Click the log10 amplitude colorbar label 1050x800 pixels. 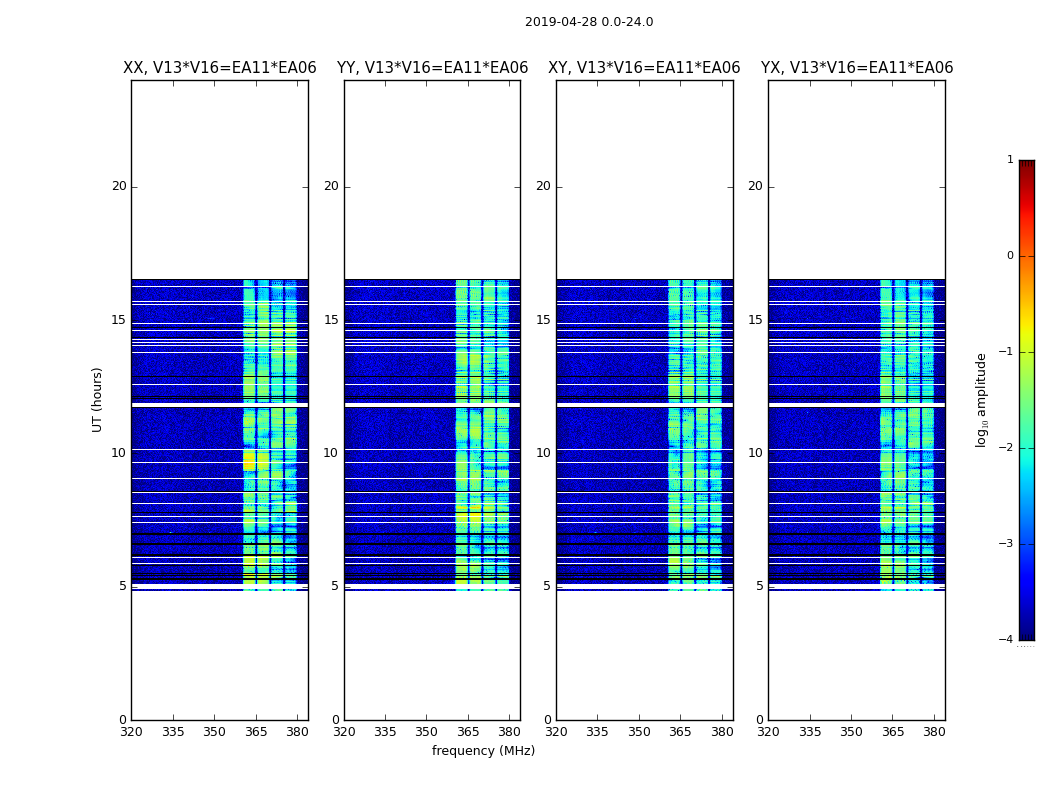pyautogui.click(x=982, y=399)
